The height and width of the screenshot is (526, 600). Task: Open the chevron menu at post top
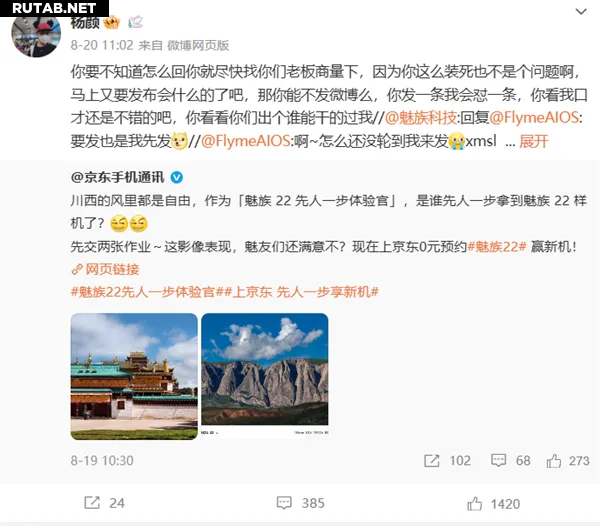(581, 11)
